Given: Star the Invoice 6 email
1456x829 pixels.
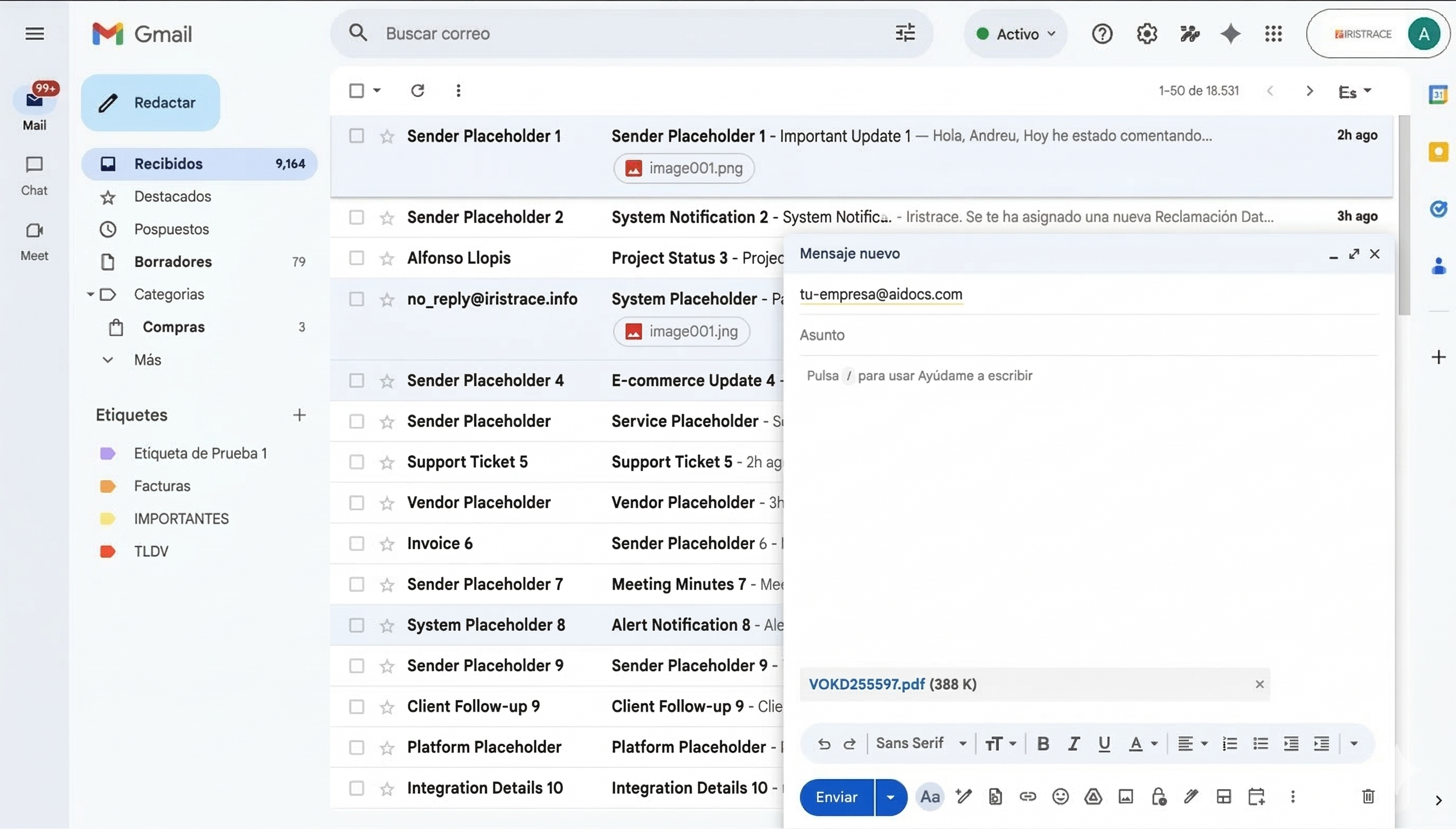Looking at the screenshot, I should point(387,543).
